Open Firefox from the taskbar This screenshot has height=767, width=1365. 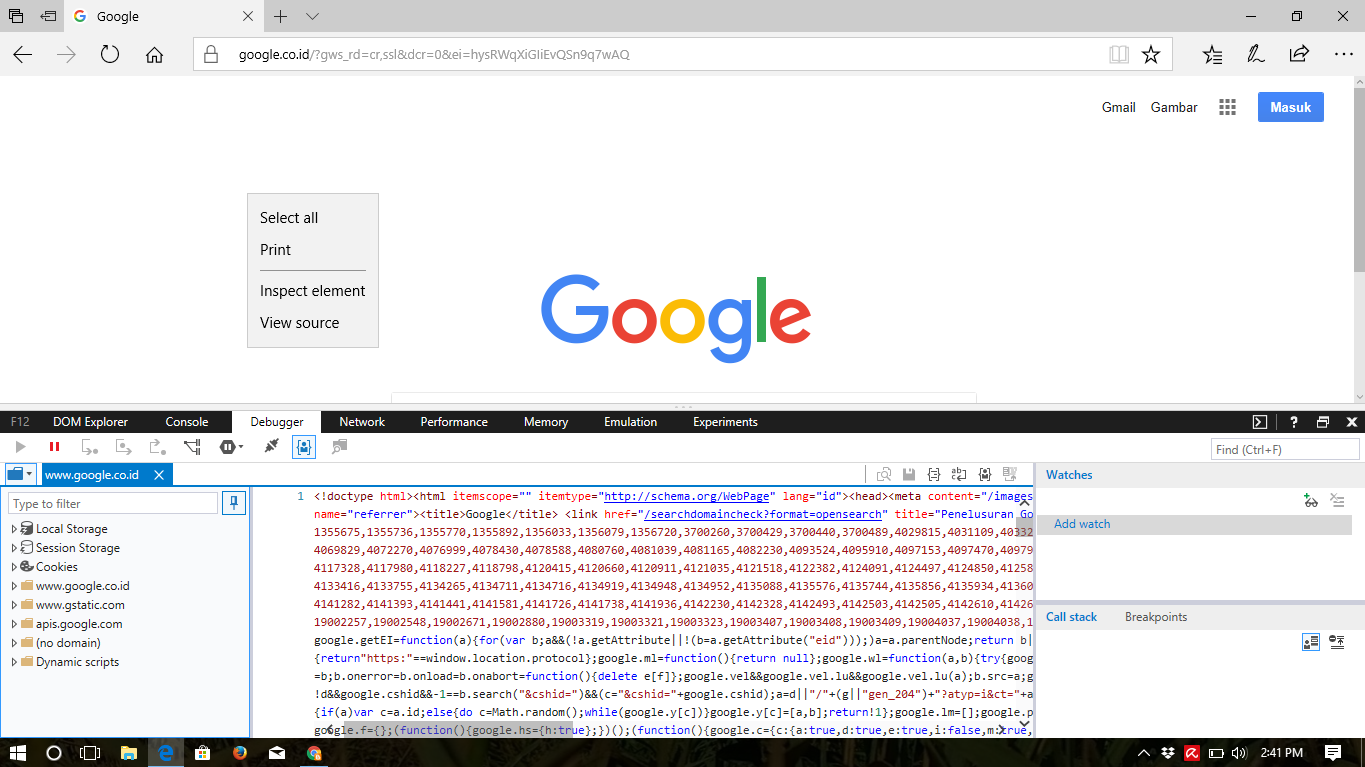(x=239, y=752)
